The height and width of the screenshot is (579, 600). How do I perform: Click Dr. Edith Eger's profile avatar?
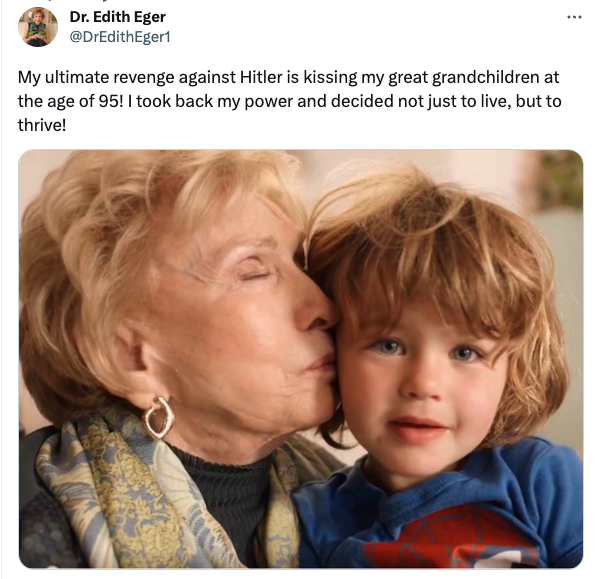click(38, 27)
